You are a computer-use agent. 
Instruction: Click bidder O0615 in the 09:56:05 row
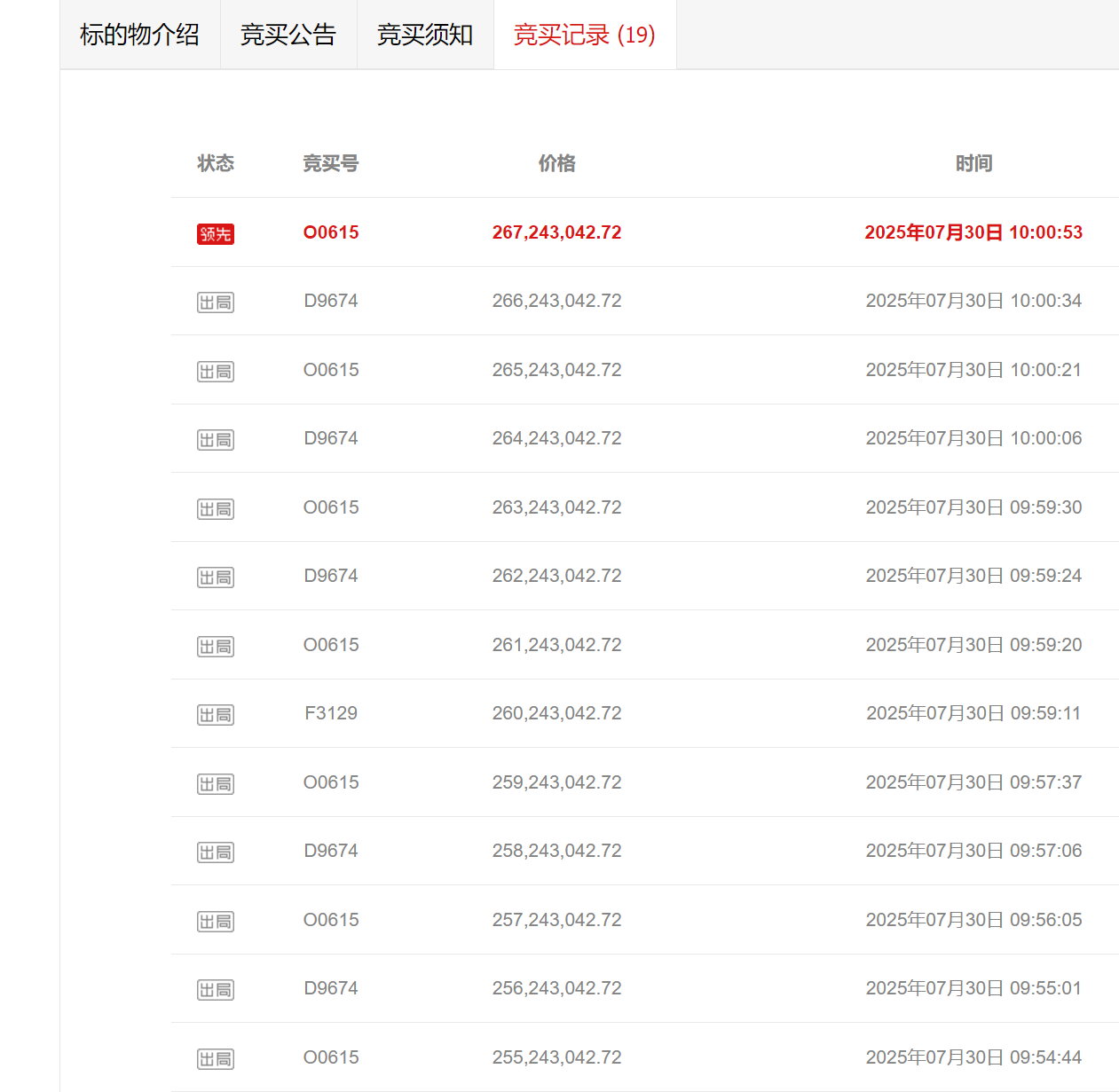click(331, 920)
